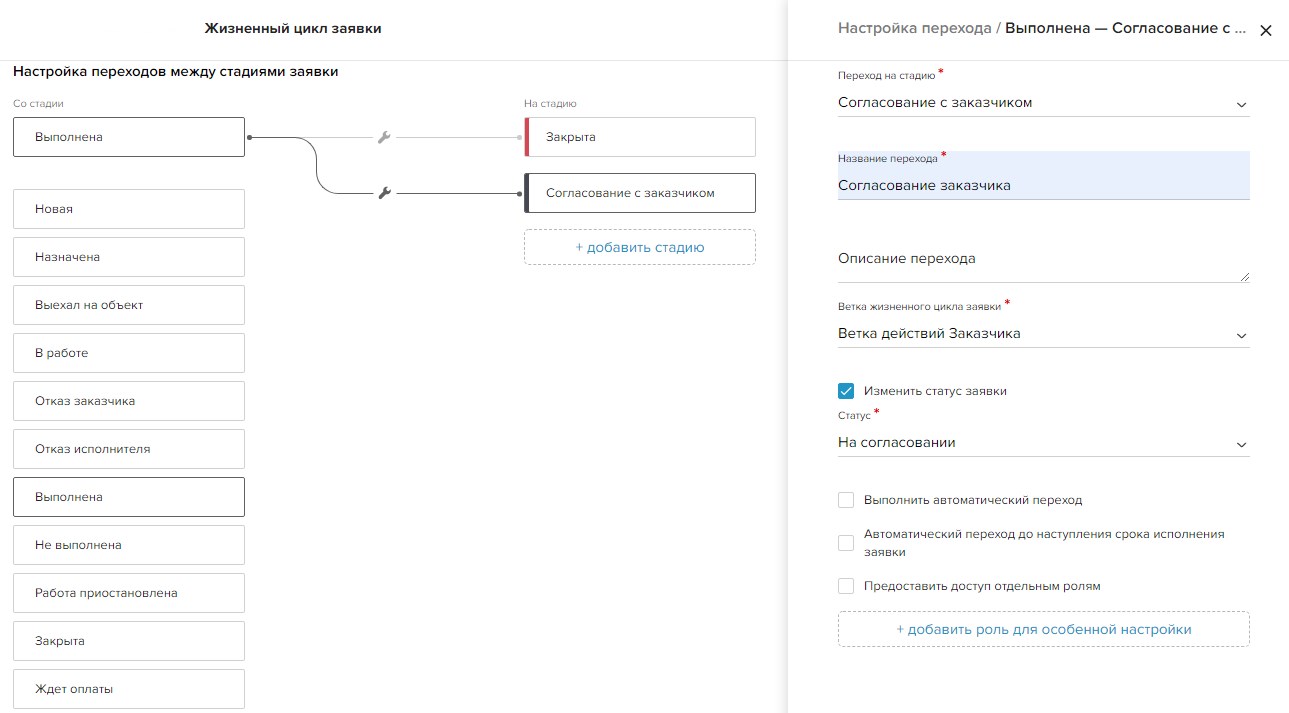Enable Выполнить автоматический переход checkbox
Image resolution: width=1289 pixels, height=713 pixels.
point(846,500)
